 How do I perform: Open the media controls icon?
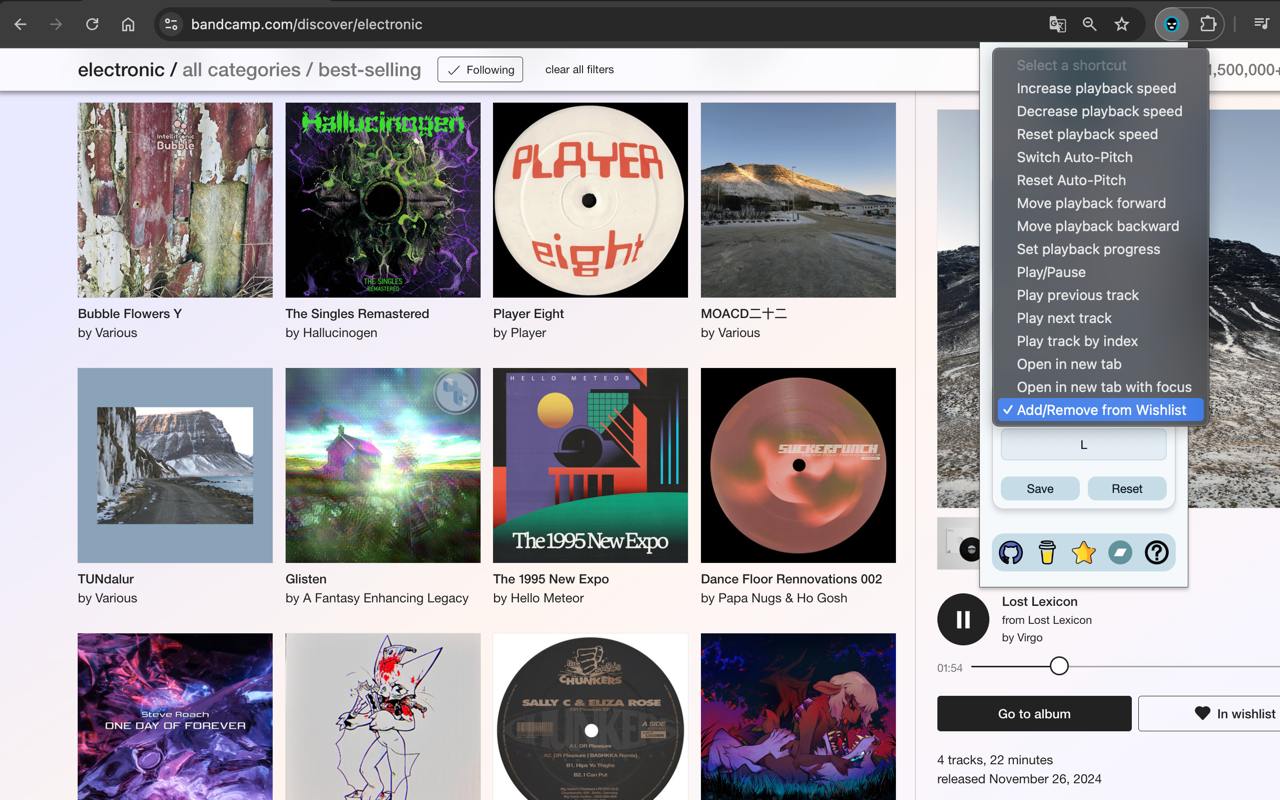[1261, 24]
